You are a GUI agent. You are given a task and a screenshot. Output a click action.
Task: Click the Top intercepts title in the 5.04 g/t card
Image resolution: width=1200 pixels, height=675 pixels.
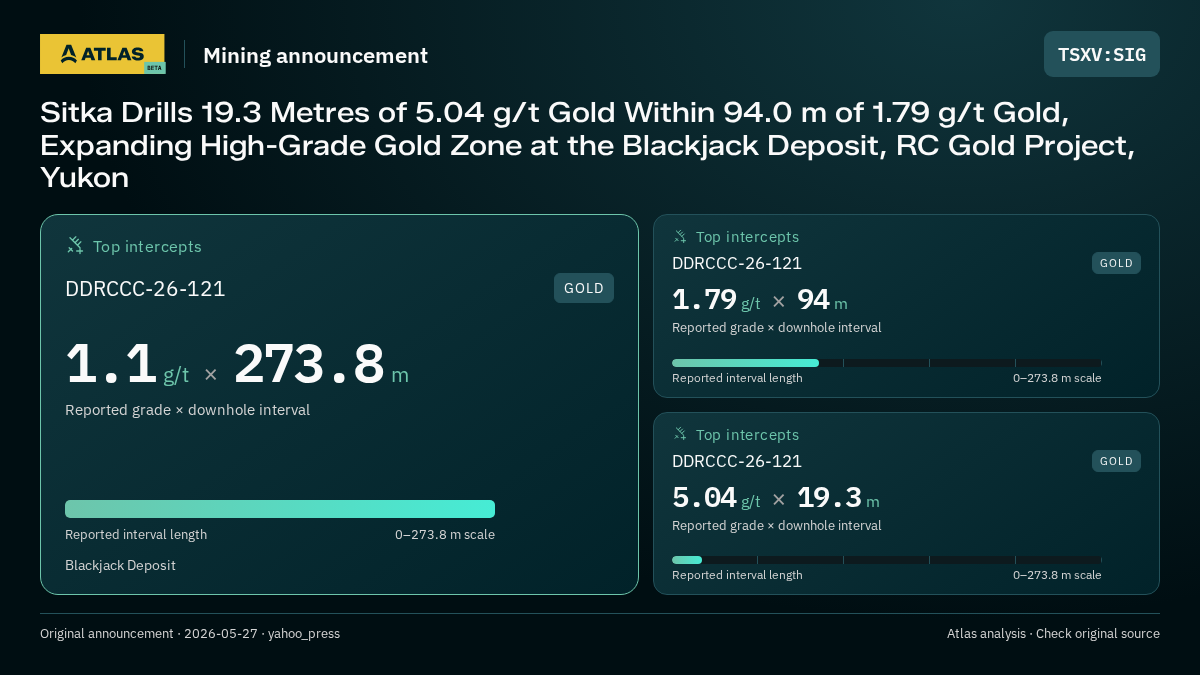point(747,435)
